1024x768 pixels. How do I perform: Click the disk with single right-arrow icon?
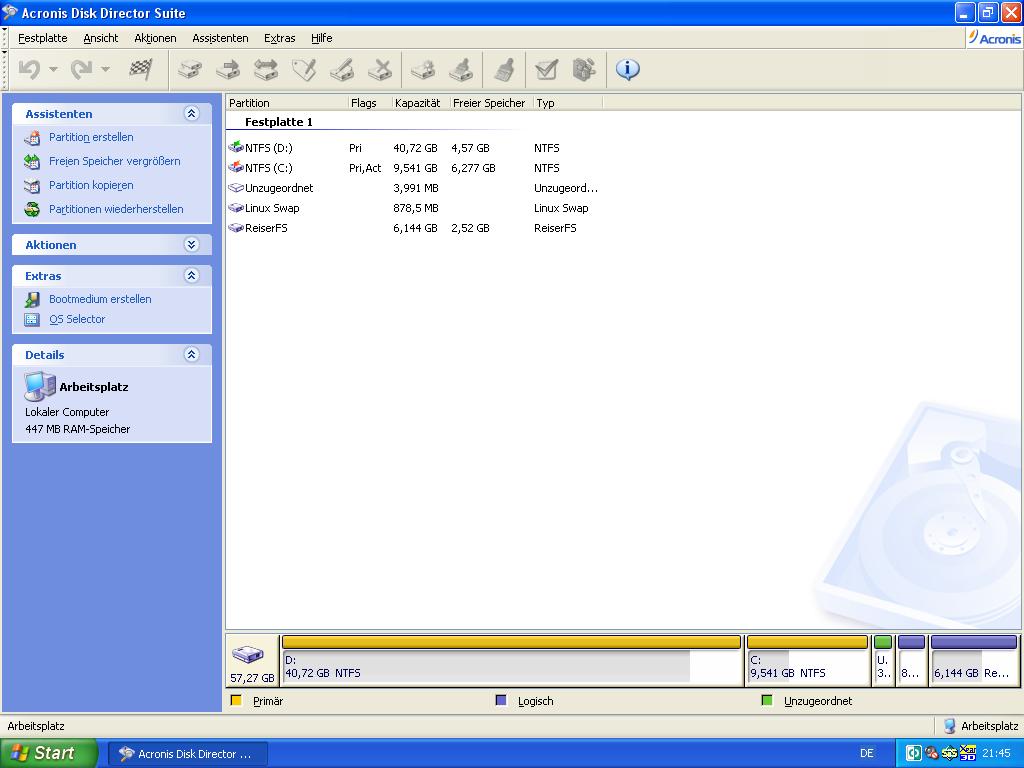click(228, 69)
